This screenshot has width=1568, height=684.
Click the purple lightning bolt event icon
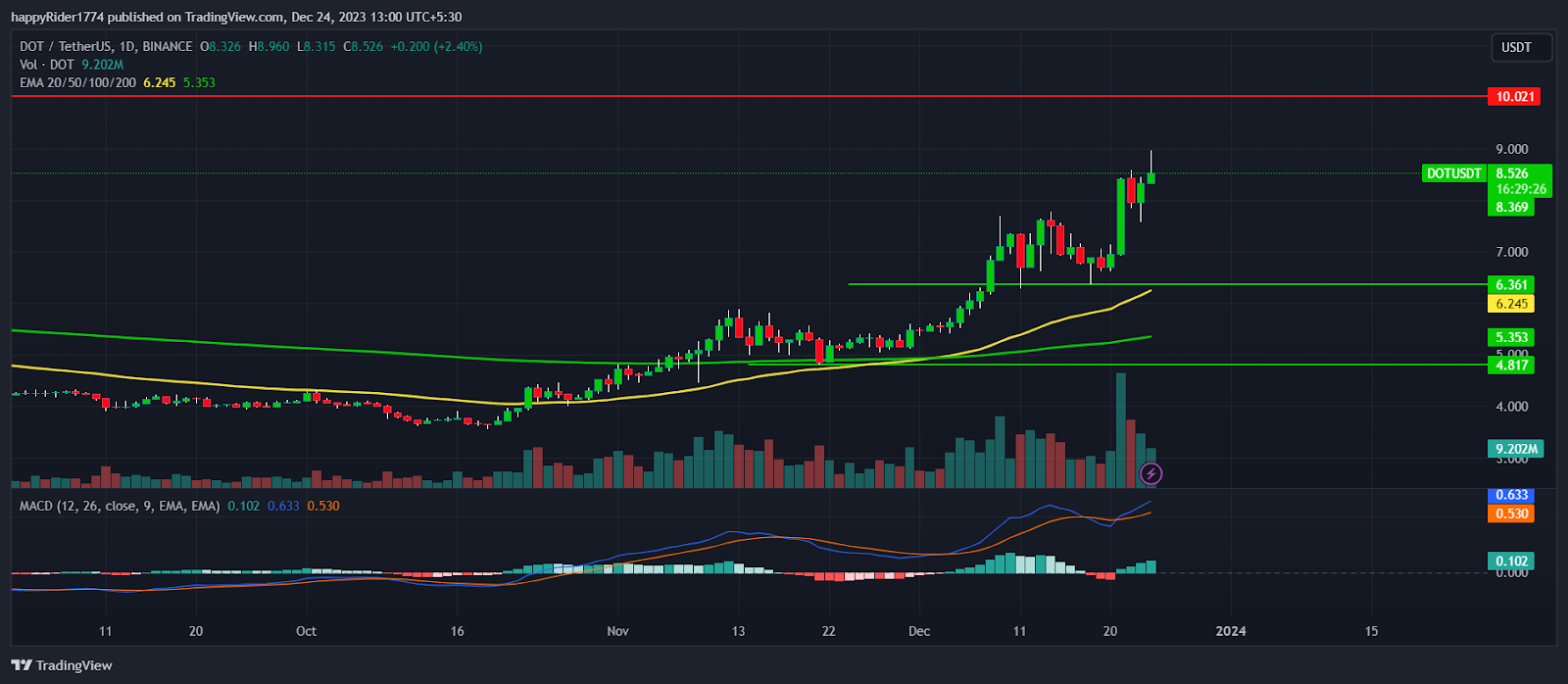(1151, 474)
